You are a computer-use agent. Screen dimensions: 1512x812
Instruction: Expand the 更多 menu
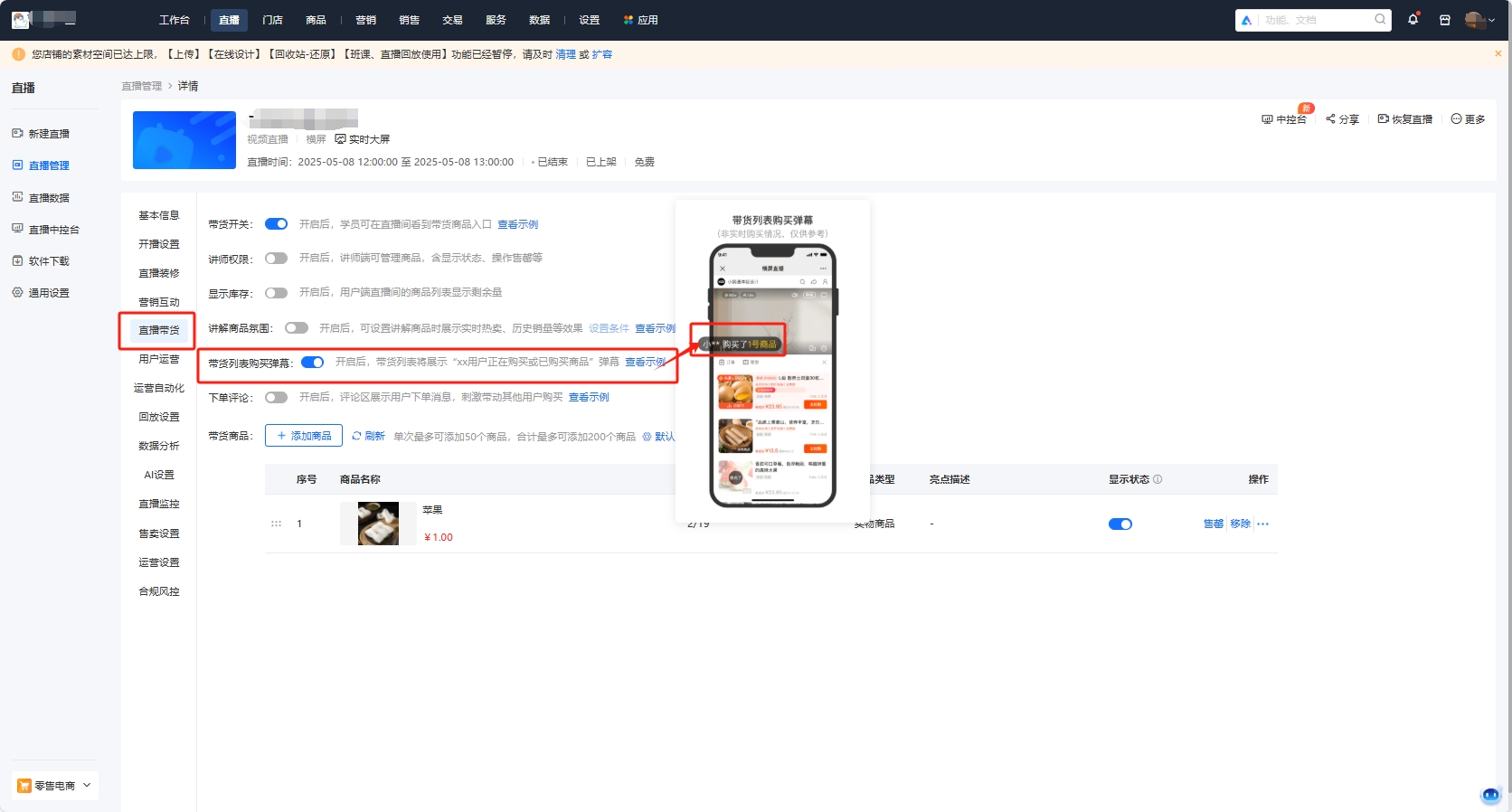point(1468,119)
